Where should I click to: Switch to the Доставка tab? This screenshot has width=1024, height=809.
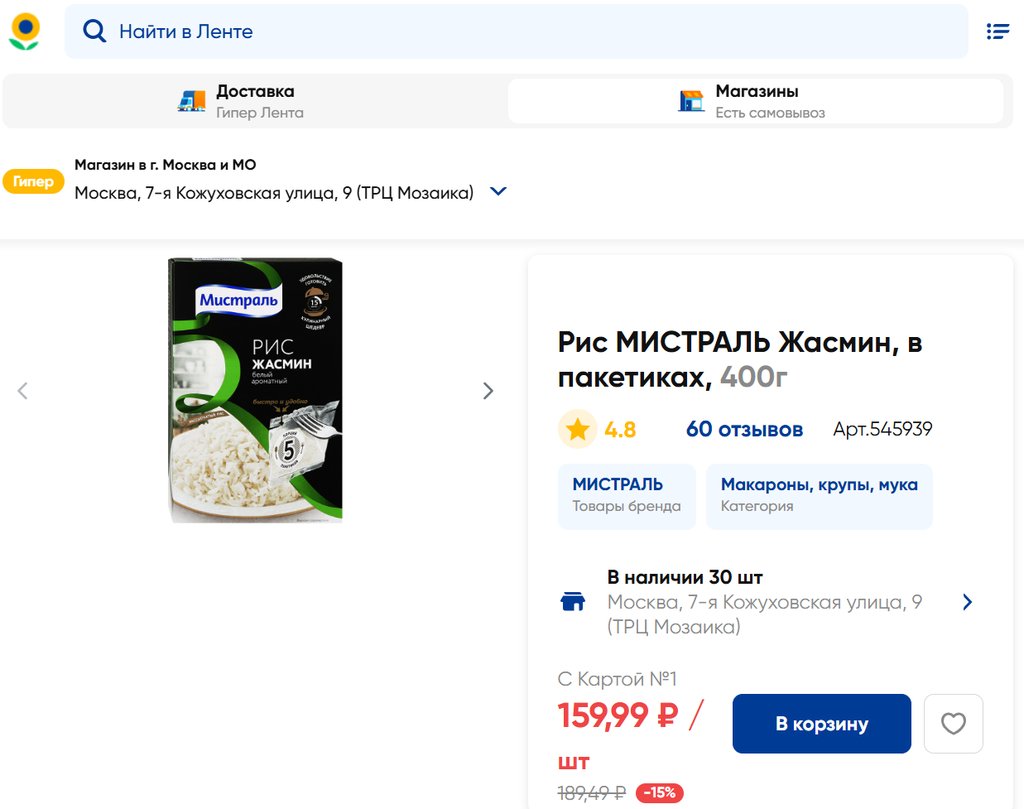pos(255,101)
